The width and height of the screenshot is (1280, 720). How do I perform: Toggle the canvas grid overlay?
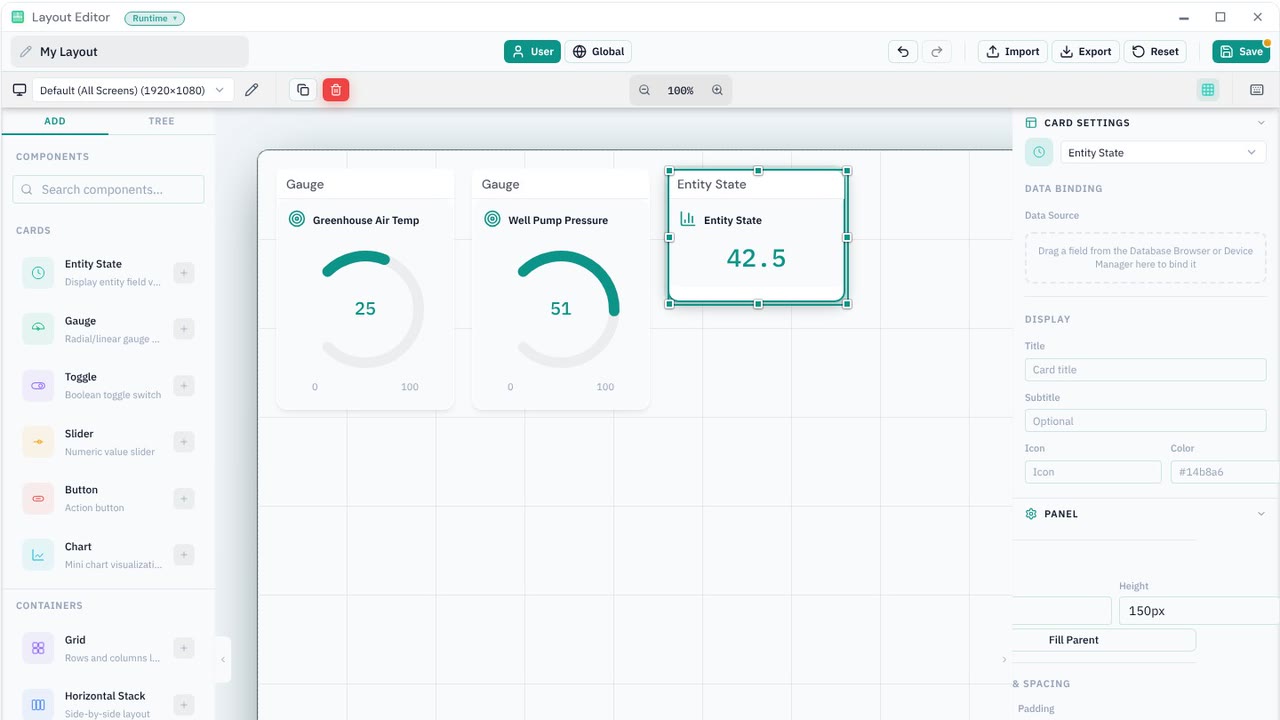1208,90
